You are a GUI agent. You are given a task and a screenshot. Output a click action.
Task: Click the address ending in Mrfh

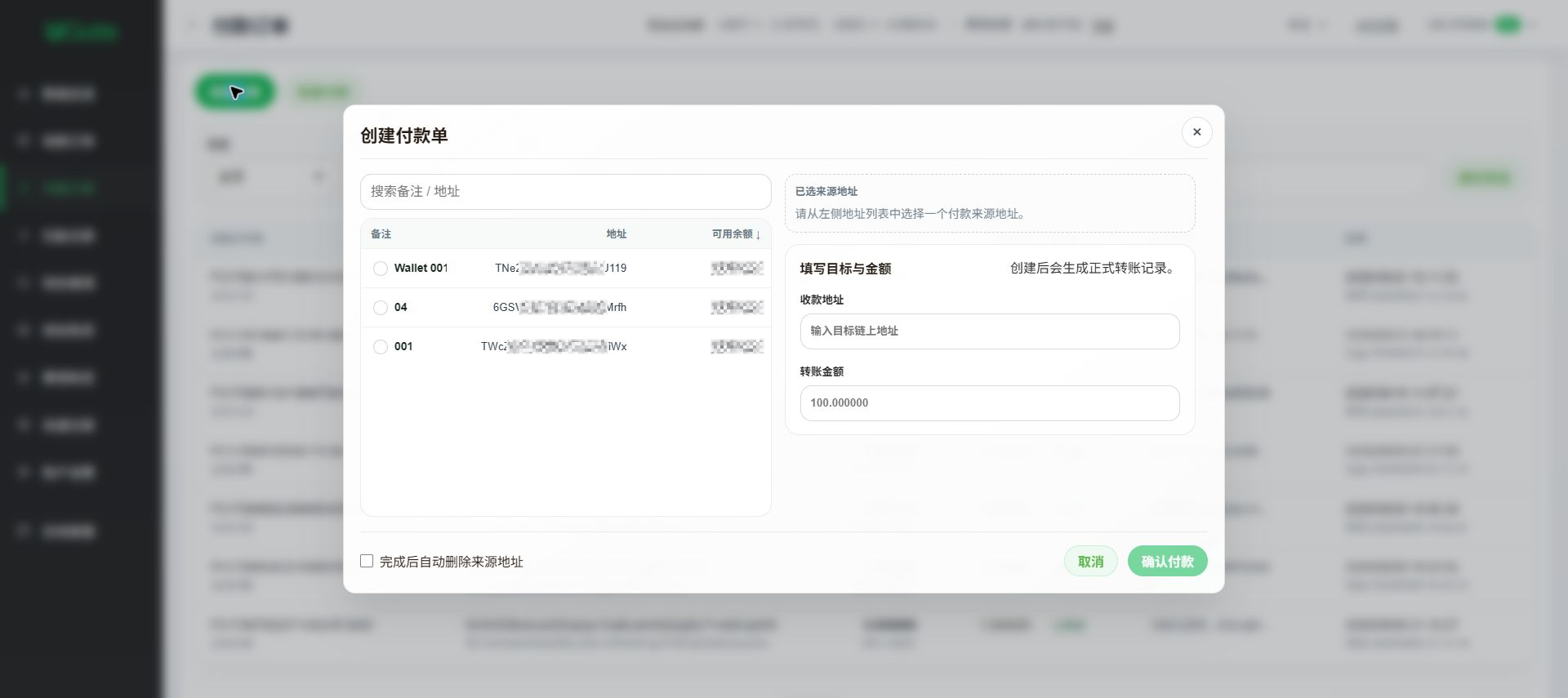point(559,308)
